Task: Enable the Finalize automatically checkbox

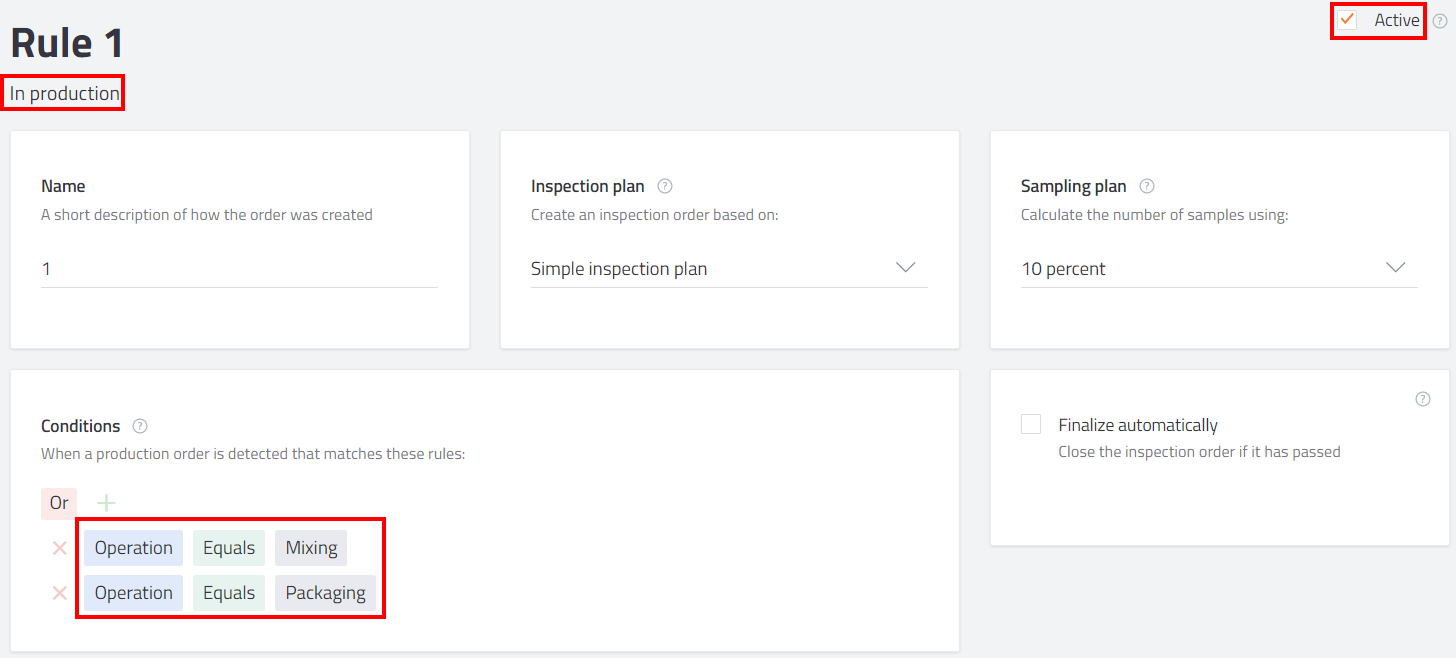Action: click(1031, 424)
